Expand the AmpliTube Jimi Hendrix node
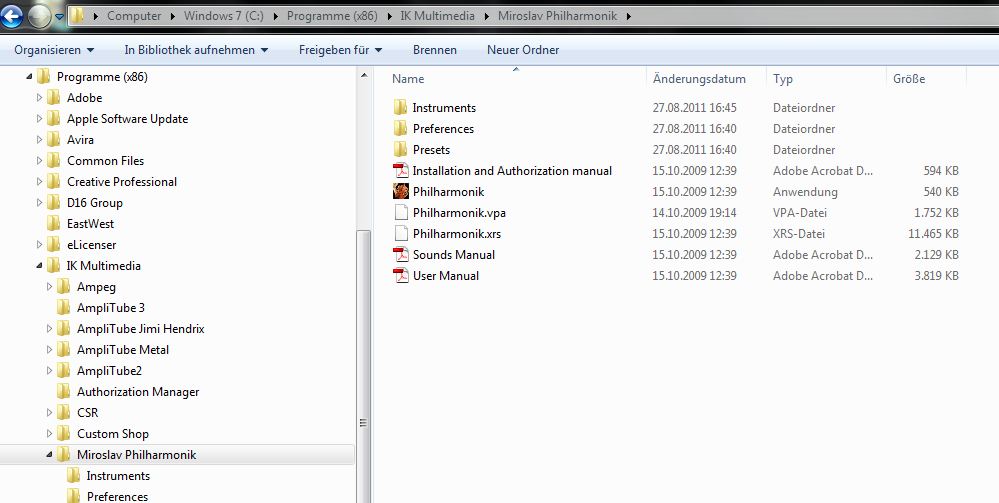Viewport: 999px width, 503px height. click(x=49, y=329)
